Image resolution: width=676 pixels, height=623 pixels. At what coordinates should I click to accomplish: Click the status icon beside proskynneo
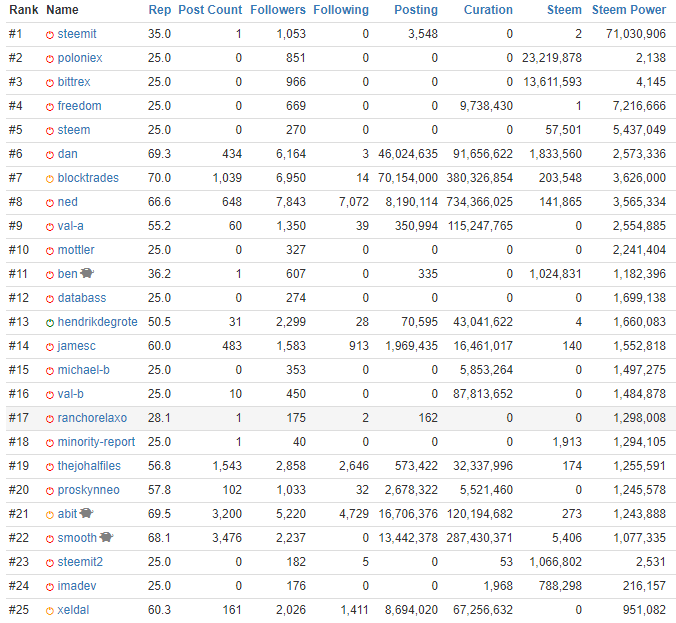point(50,491)
